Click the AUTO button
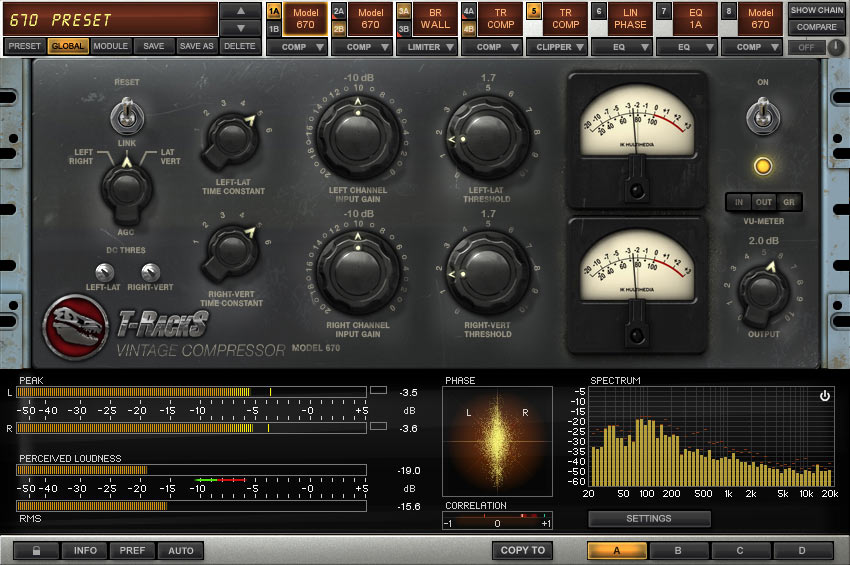 [181, 550]
